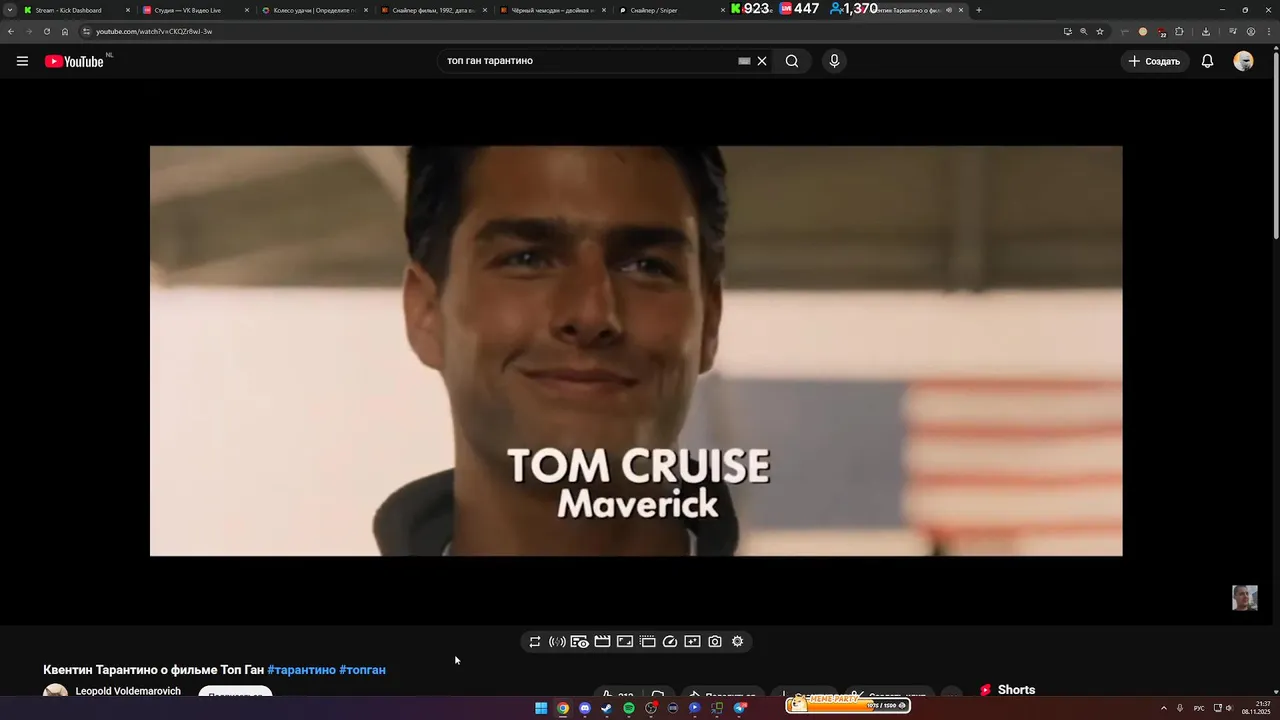Open a new browser tab with plus
1280x720 pixels.
point(978,10)
